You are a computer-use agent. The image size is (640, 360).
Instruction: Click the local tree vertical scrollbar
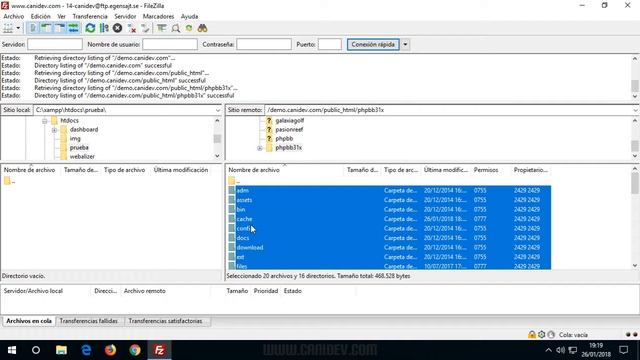tap(217, 138)
